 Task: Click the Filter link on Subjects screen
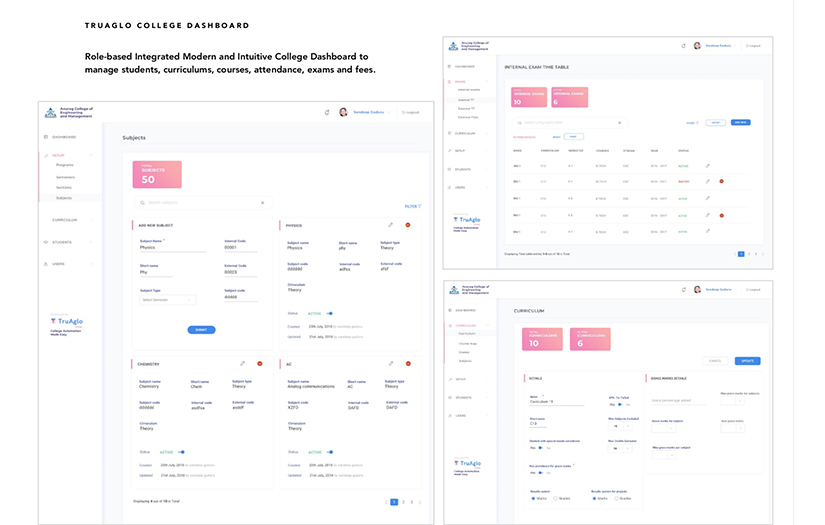[413, 206]
